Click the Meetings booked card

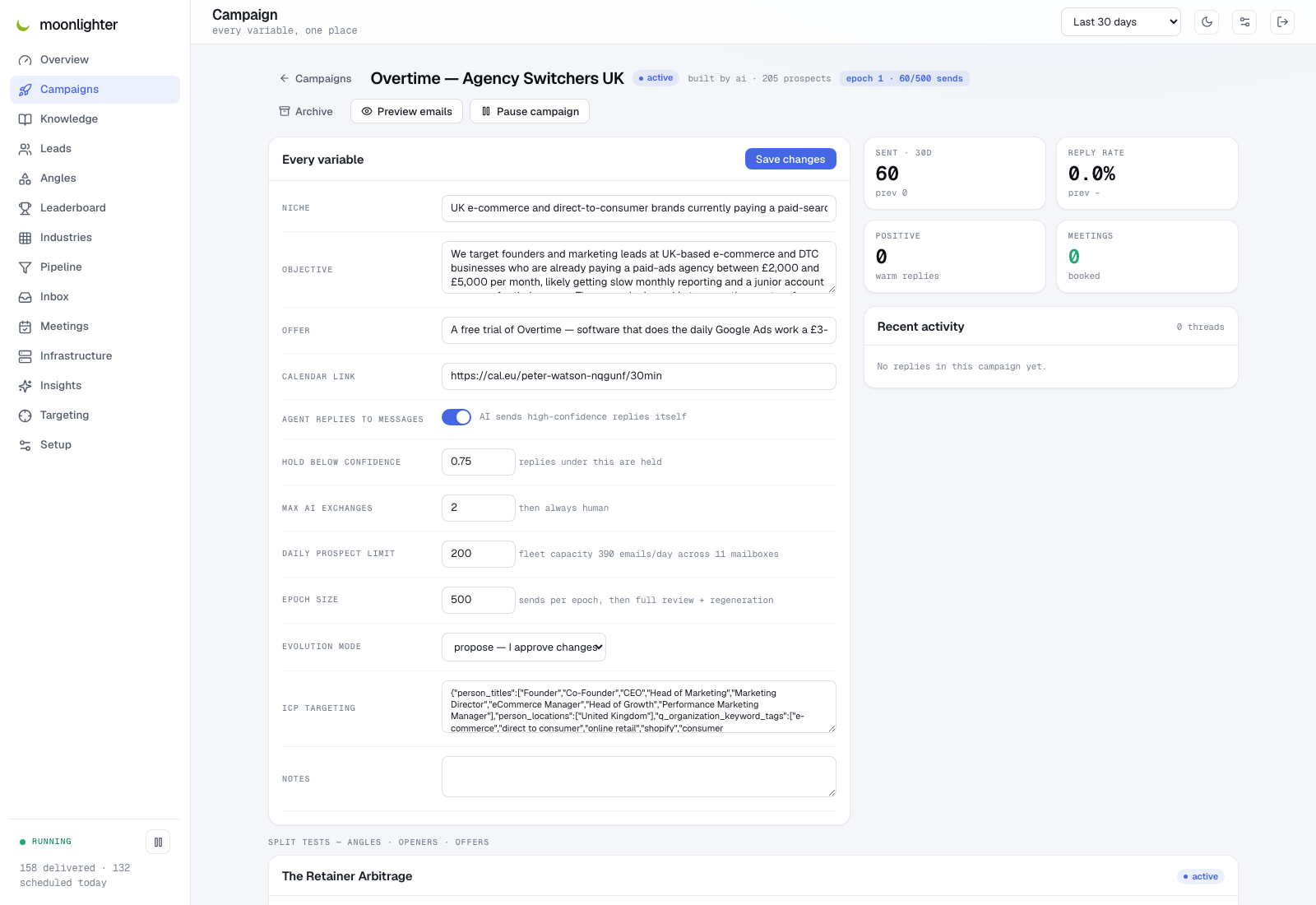pyautogui.click(x=1147, y=257)
